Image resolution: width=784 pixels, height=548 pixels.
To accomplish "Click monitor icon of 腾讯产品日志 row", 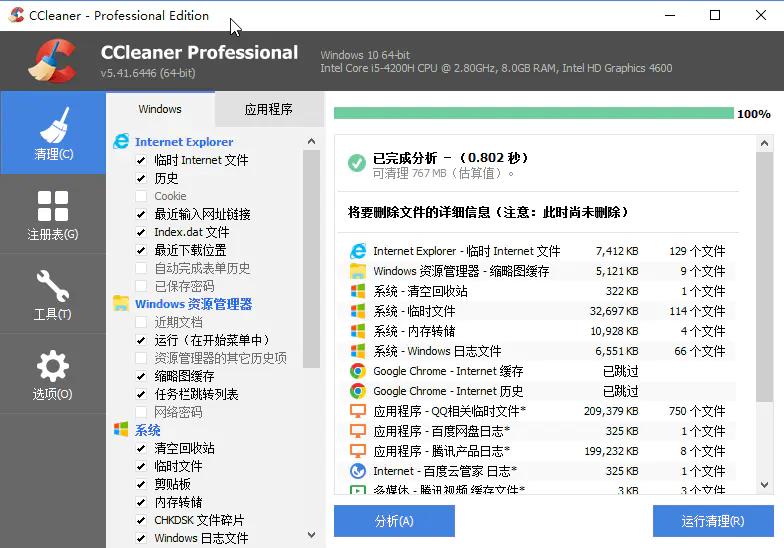I will (x=358, y=451).
